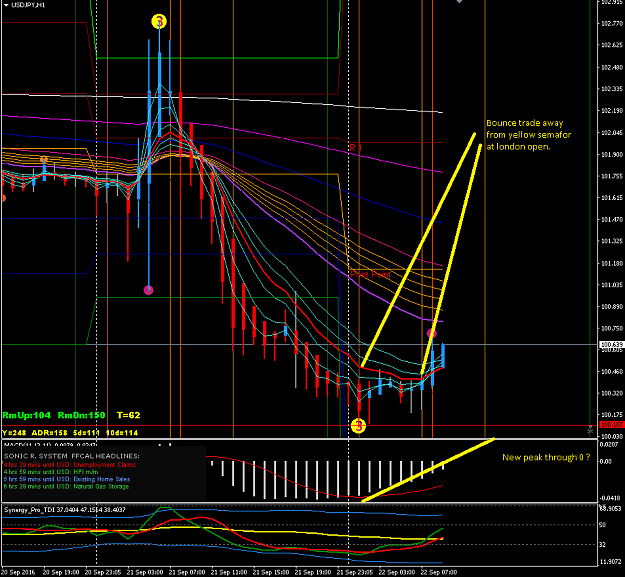Click the ADR=158 value

click(49, 433)
